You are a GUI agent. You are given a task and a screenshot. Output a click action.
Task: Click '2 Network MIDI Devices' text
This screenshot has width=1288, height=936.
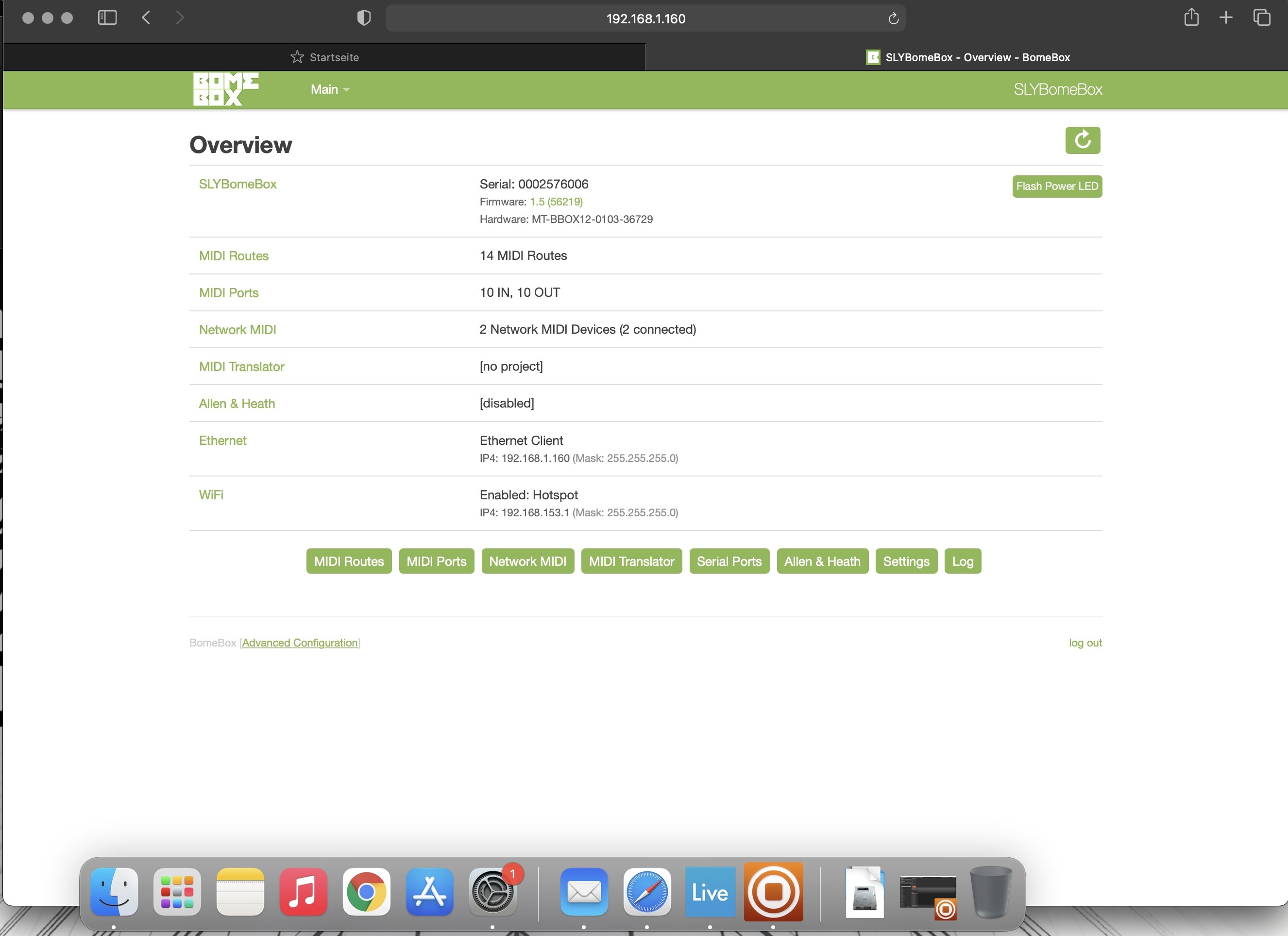(x=547, y=329)
